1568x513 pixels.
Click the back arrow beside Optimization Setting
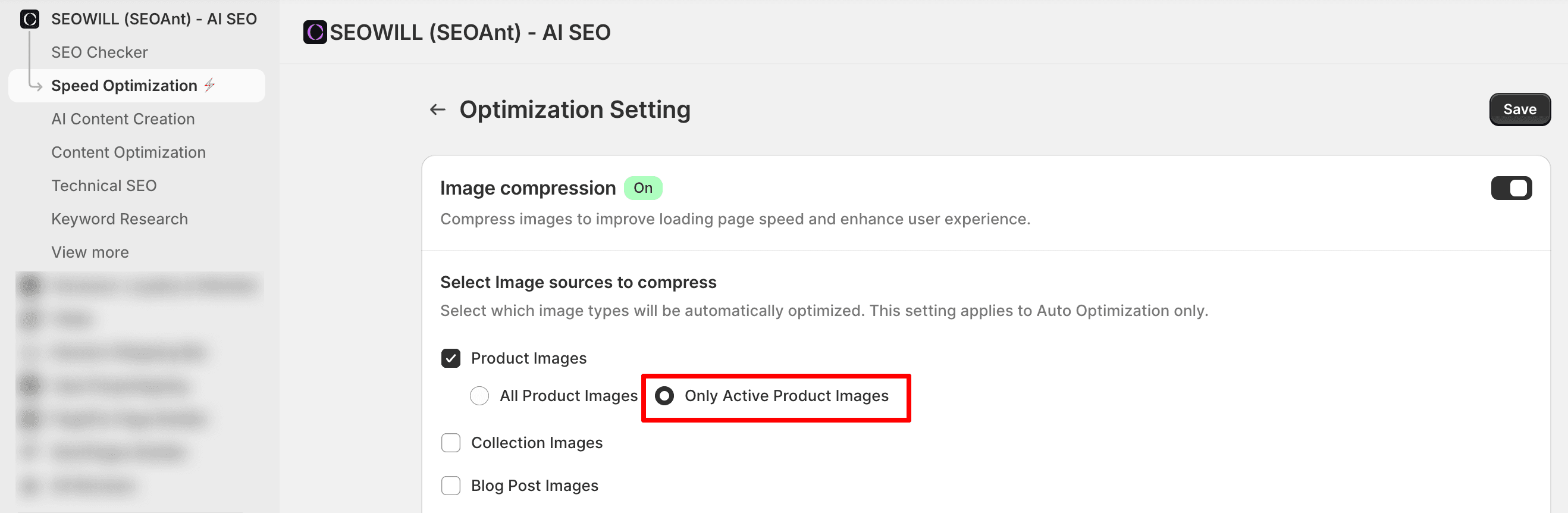[437, 110]
